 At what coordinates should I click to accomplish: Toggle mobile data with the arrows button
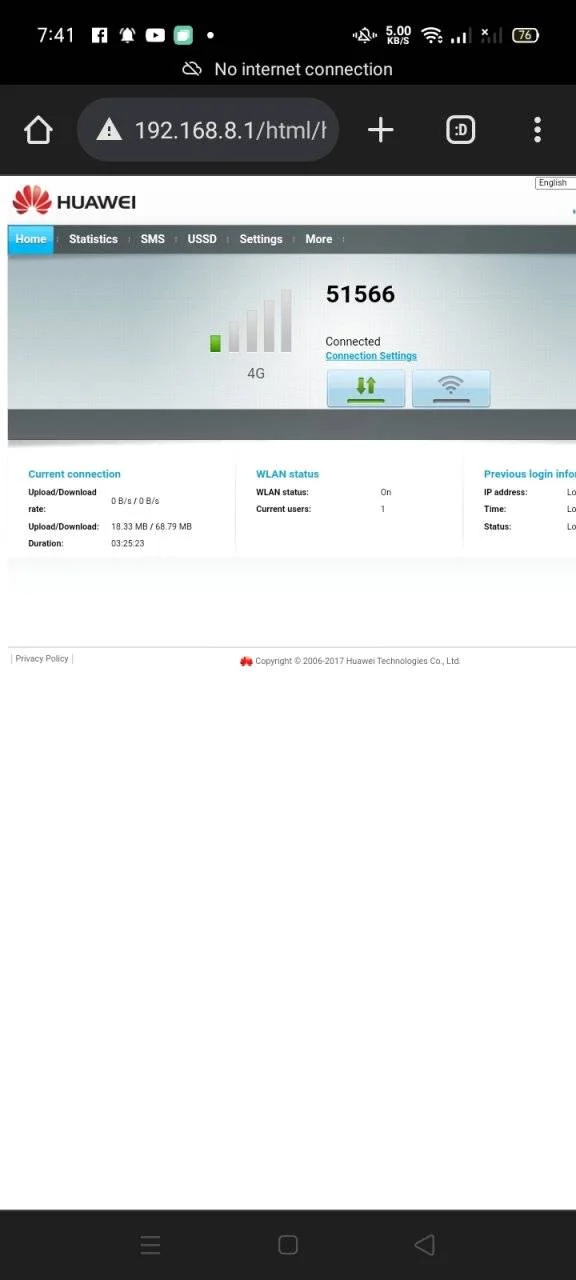click(x=366, y=388)
